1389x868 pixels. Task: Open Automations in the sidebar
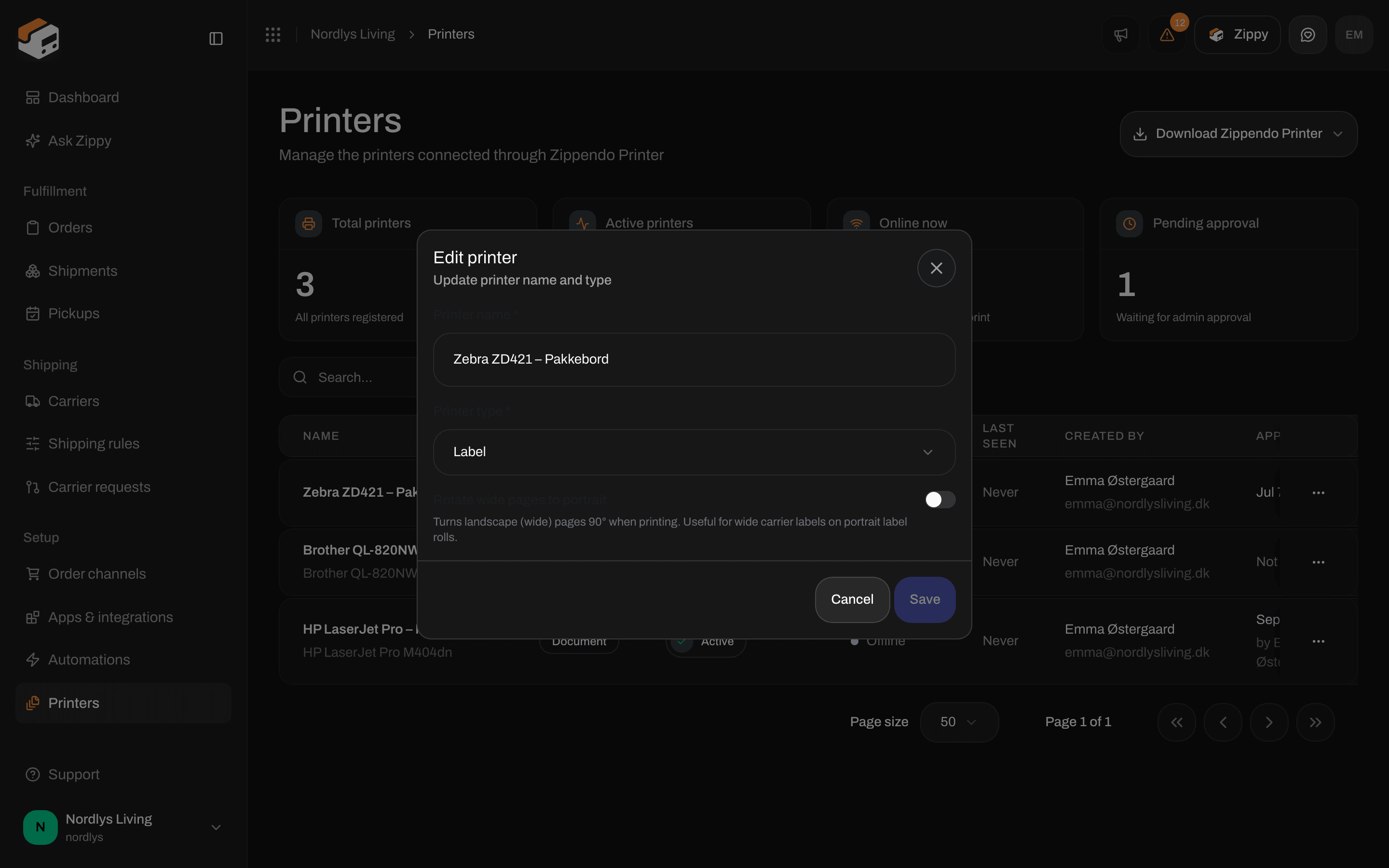click(123, 660)
